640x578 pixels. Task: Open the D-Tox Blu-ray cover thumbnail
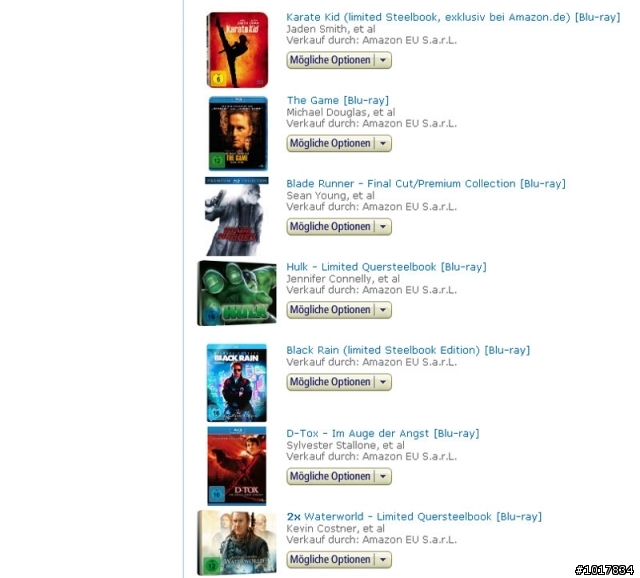pos(237,466)
